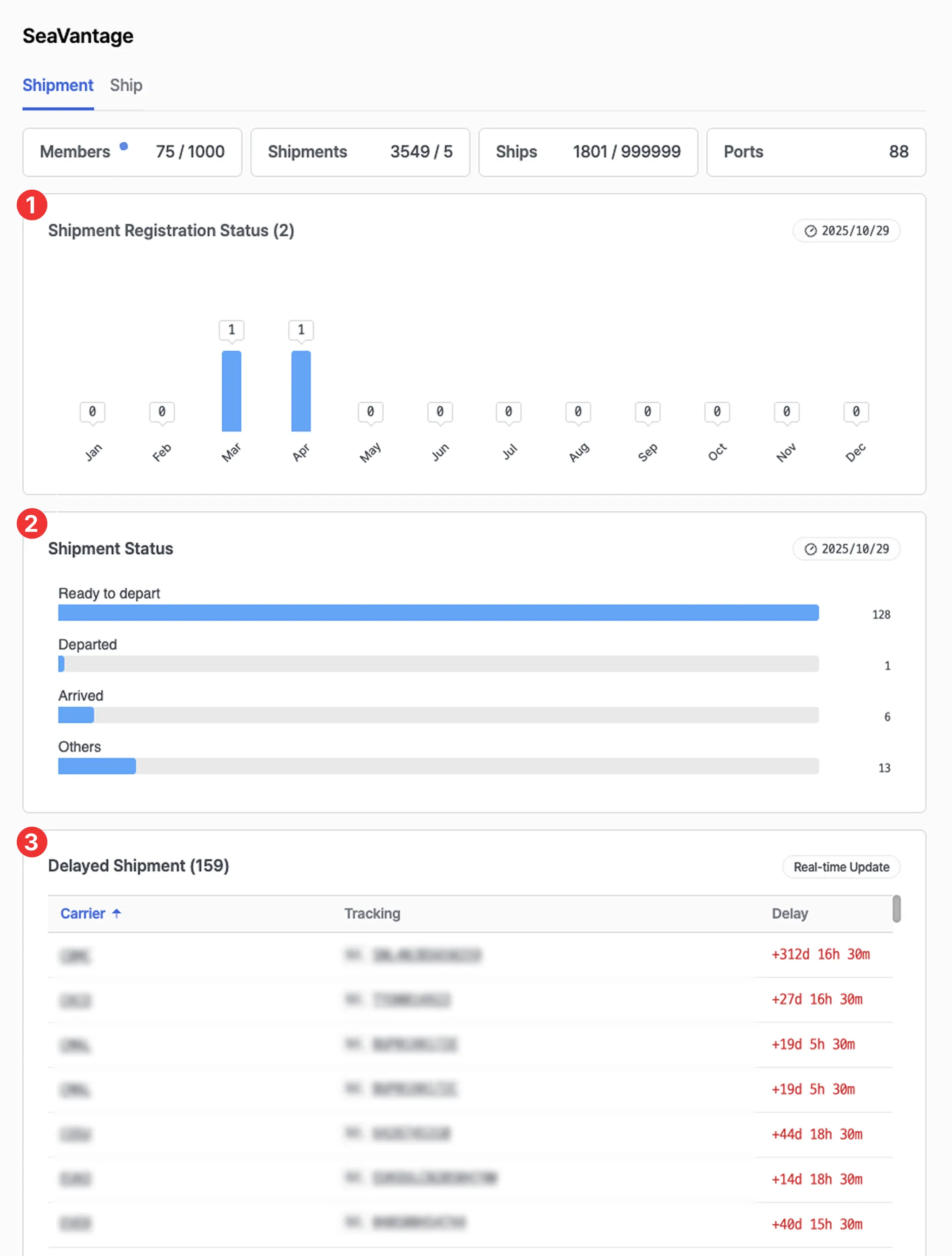Click red numbered marker 2
The height and width of the screenshot is (1256, 952).
pos(31,523)
